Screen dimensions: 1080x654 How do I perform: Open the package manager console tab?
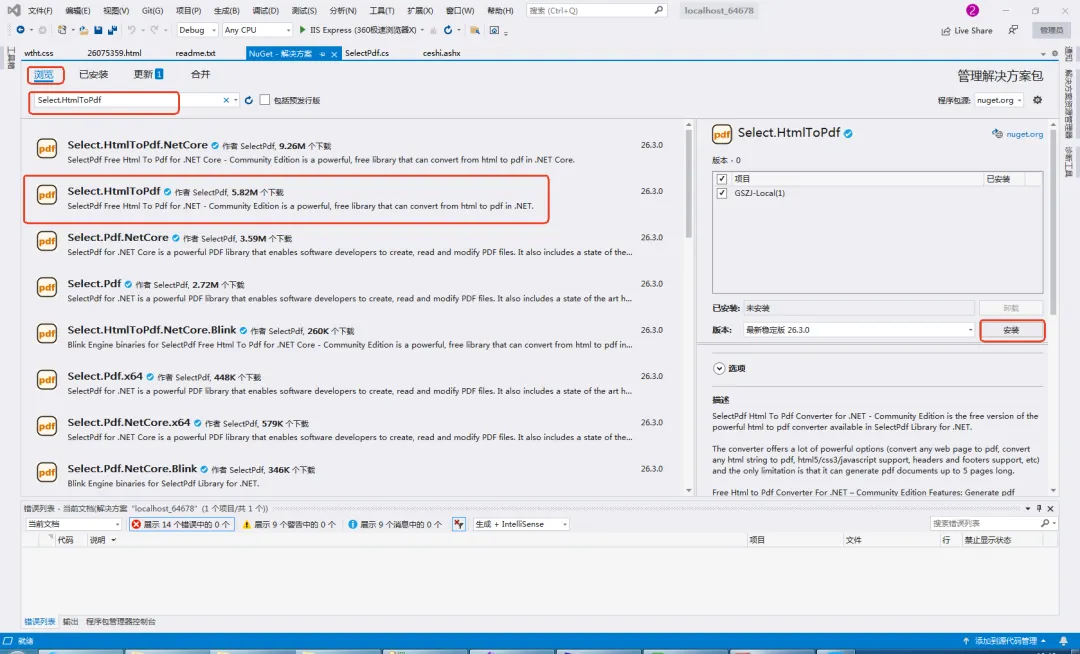coord(121,622)
